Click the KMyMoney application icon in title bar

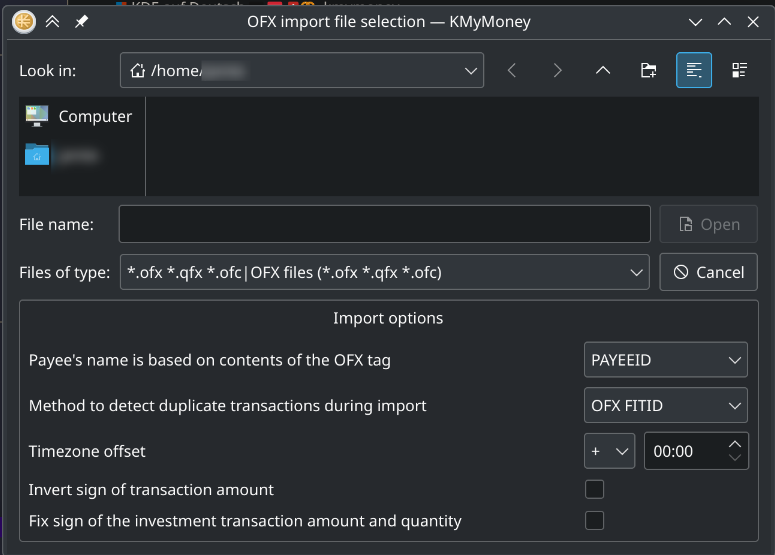pyautogui.click(x=24, y=22)
